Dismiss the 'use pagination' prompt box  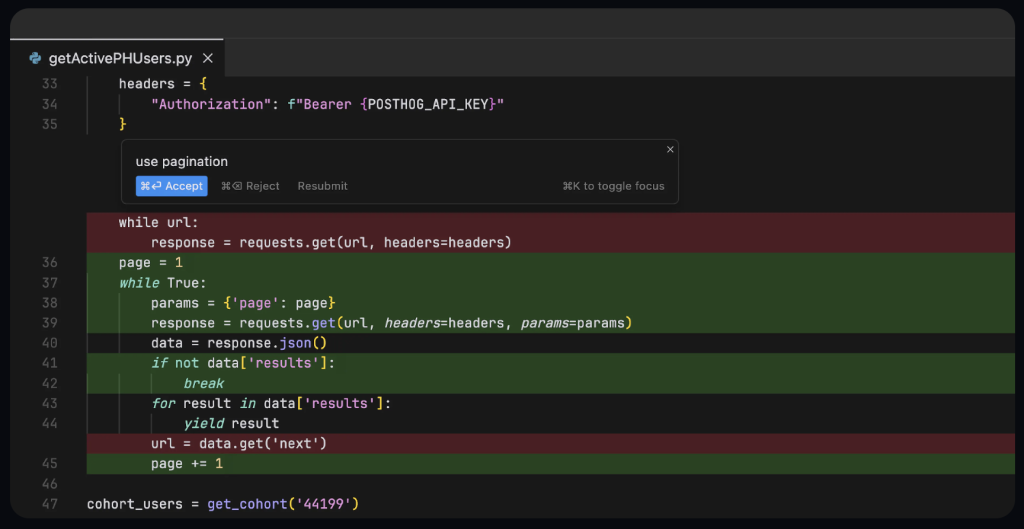pos(670,149)
